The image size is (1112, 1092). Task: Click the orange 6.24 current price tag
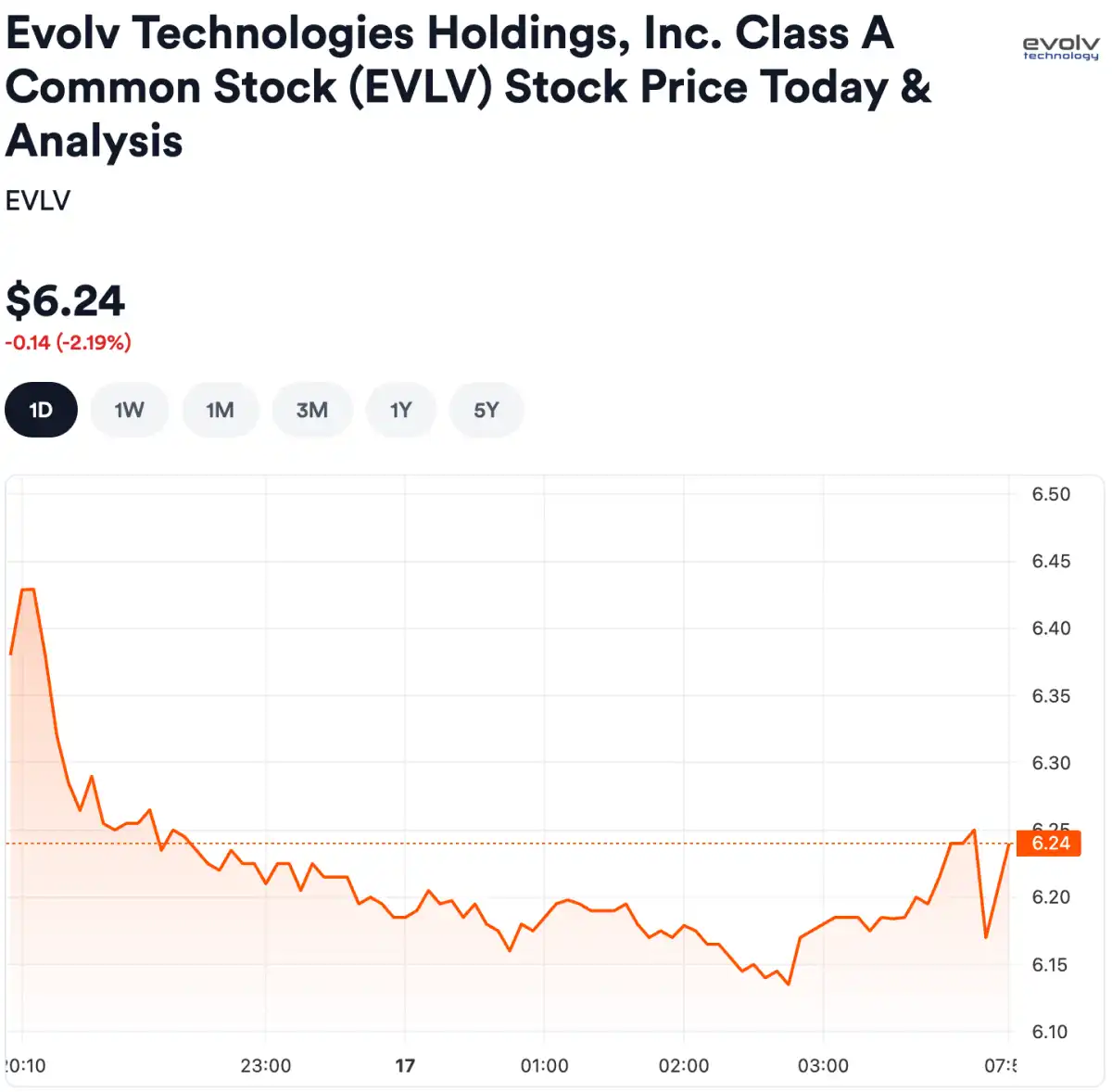coord(1050,843)
